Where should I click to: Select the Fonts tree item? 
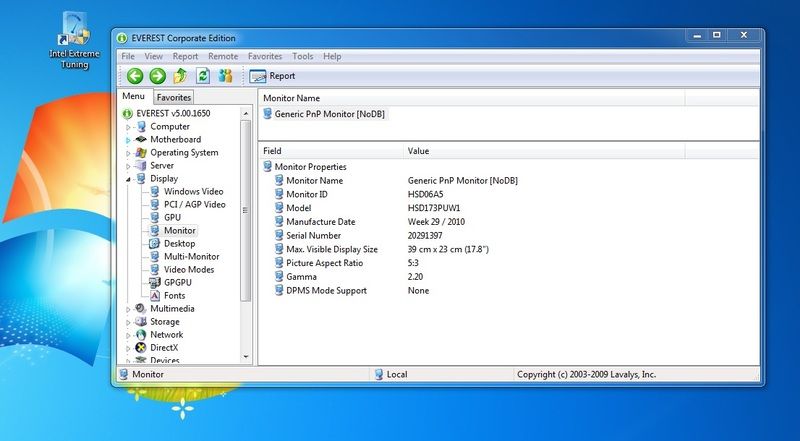coord(174,296)
